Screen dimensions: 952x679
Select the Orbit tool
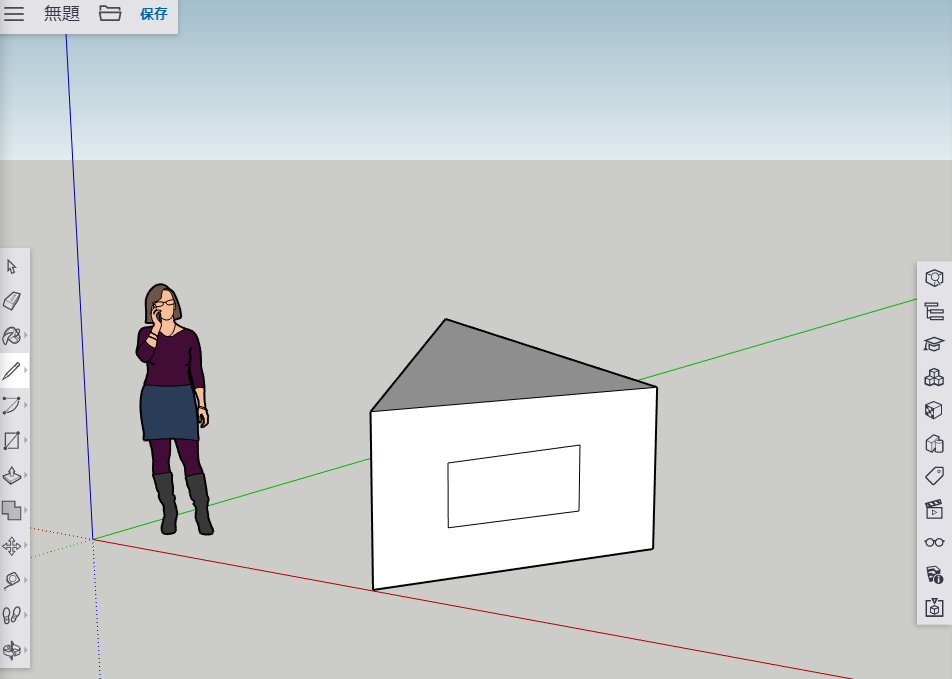[12, 650]
